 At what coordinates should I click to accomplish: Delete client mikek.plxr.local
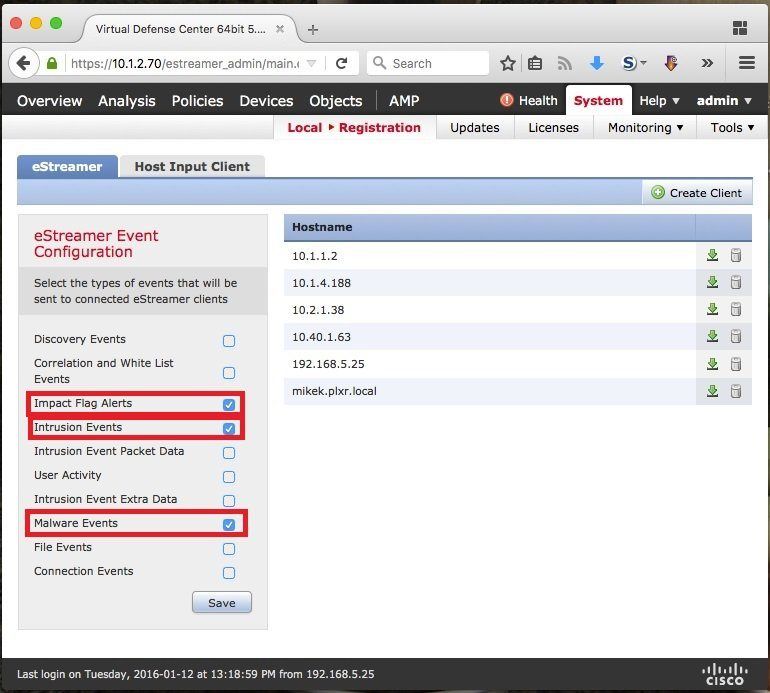click(x=736, y=391)
